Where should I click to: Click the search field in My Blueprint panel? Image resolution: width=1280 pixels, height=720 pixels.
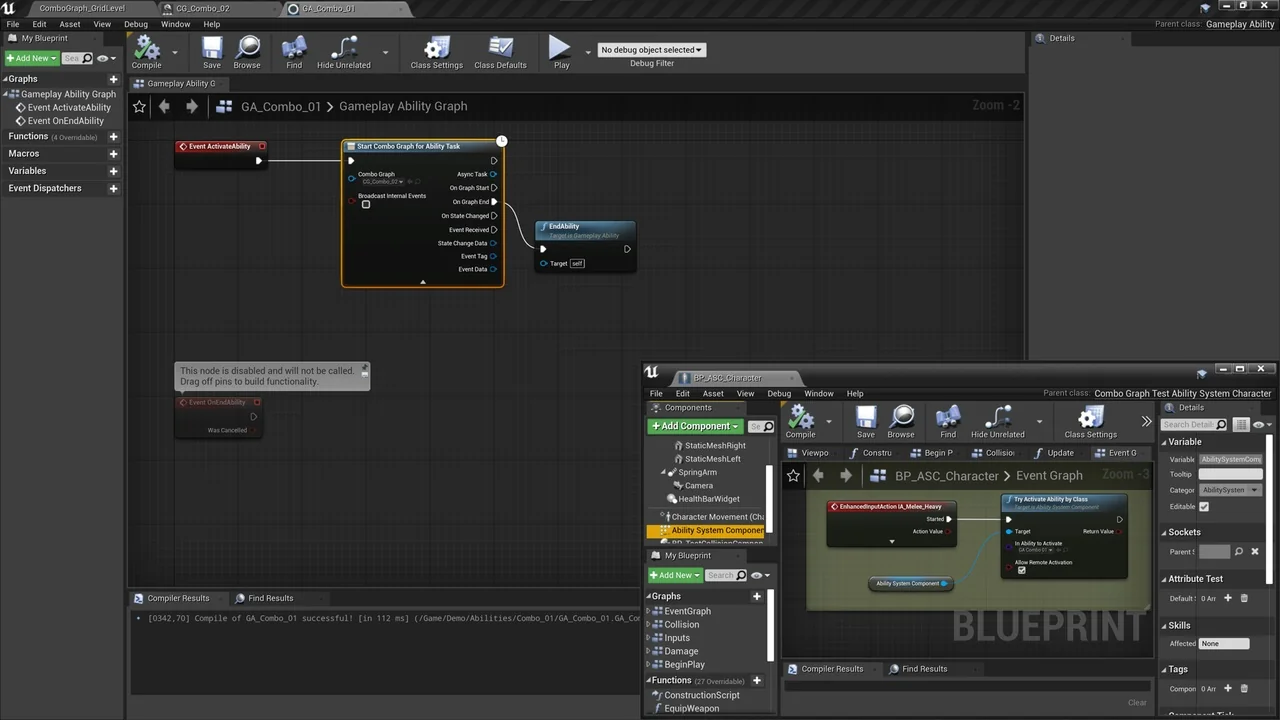[77, 57]
